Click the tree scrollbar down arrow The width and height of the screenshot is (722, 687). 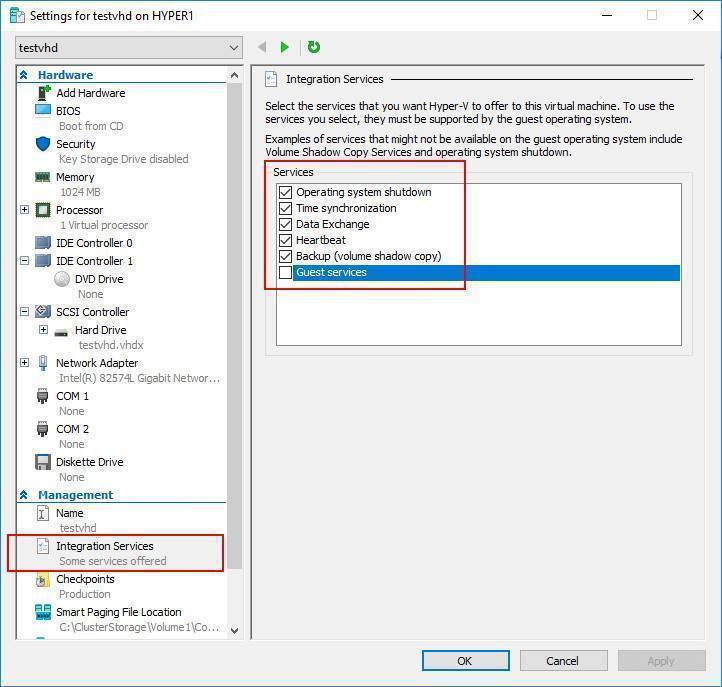tap(234, 630)
